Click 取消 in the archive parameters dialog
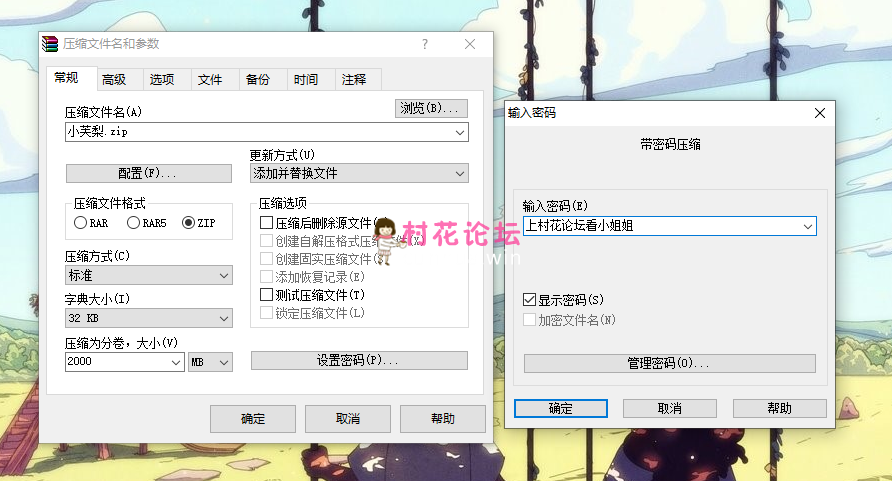The image size is (892, 481). 348,419
